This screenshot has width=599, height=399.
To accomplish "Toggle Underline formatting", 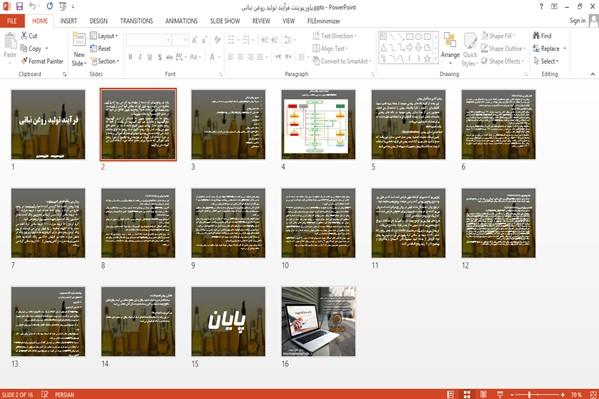I will [150, 57].
